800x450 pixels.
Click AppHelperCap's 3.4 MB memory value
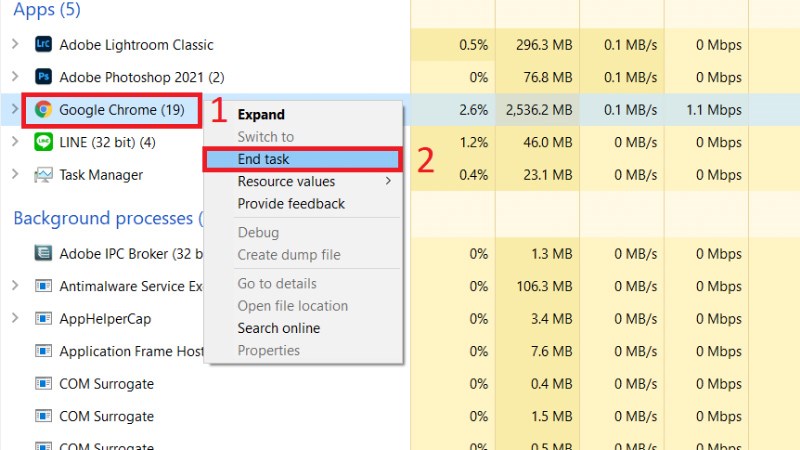552,319
